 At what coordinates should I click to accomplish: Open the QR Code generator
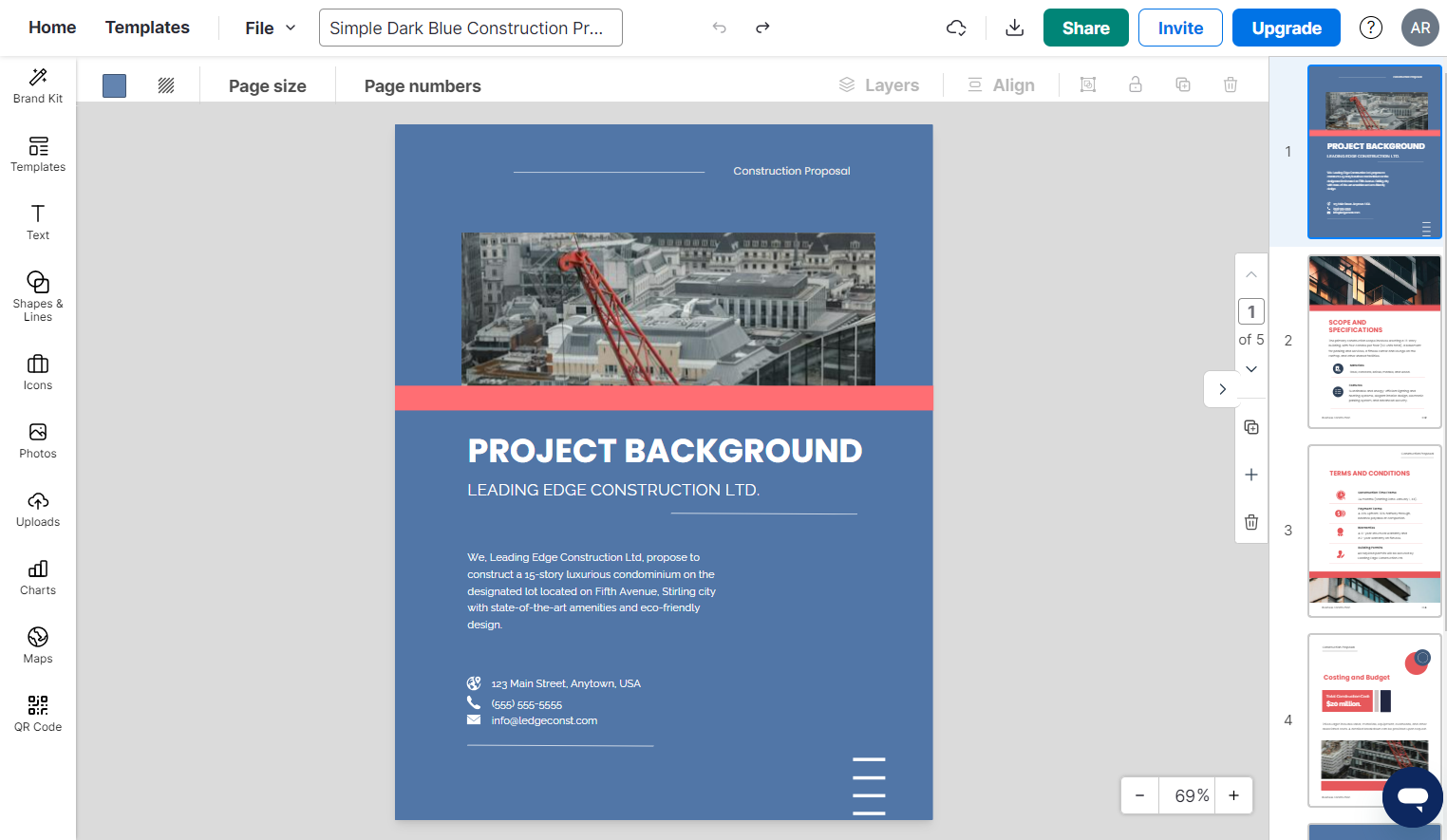point(37,712)
